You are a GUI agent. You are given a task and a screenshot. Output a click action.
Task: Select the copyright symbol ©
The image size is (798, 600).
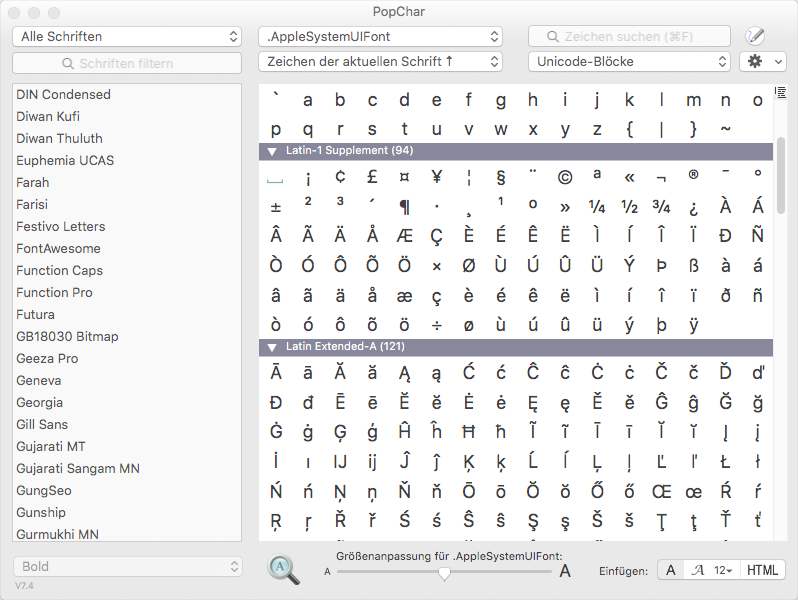(565, 177)
